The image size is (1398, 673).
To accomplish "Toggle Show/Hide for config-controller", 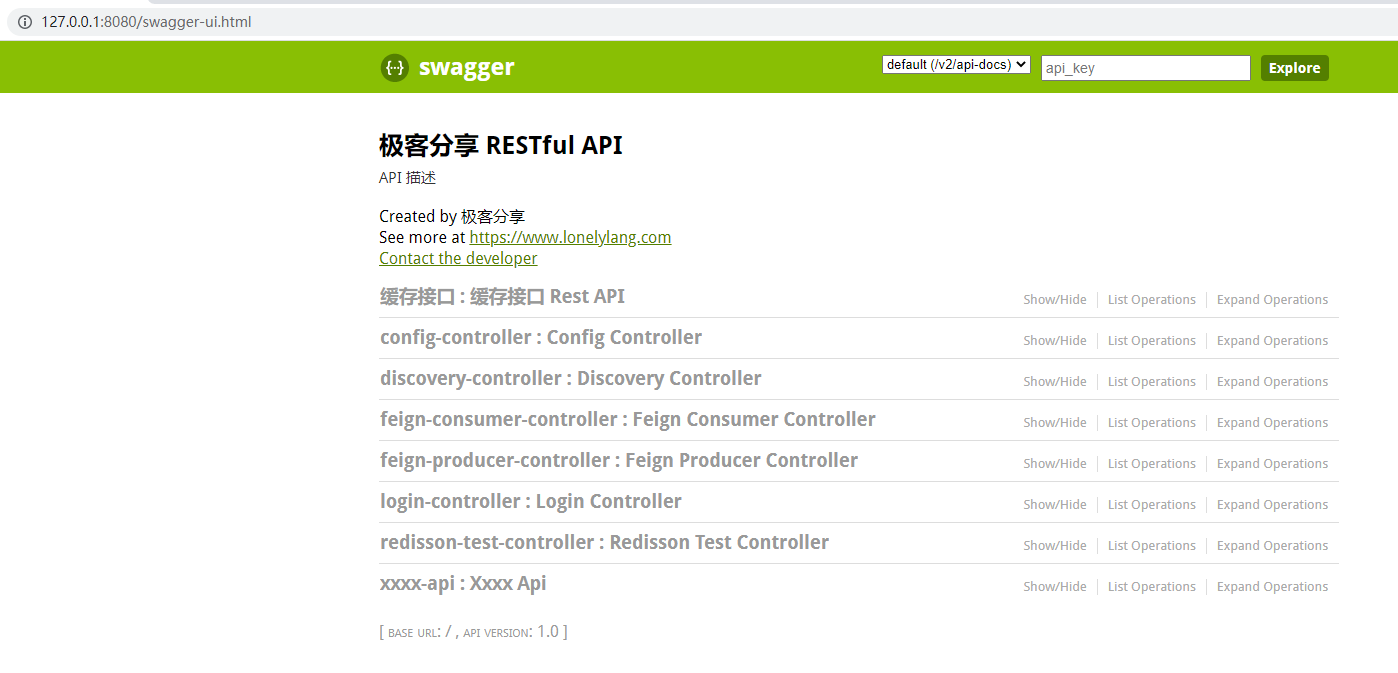I will click(1055, 341).
